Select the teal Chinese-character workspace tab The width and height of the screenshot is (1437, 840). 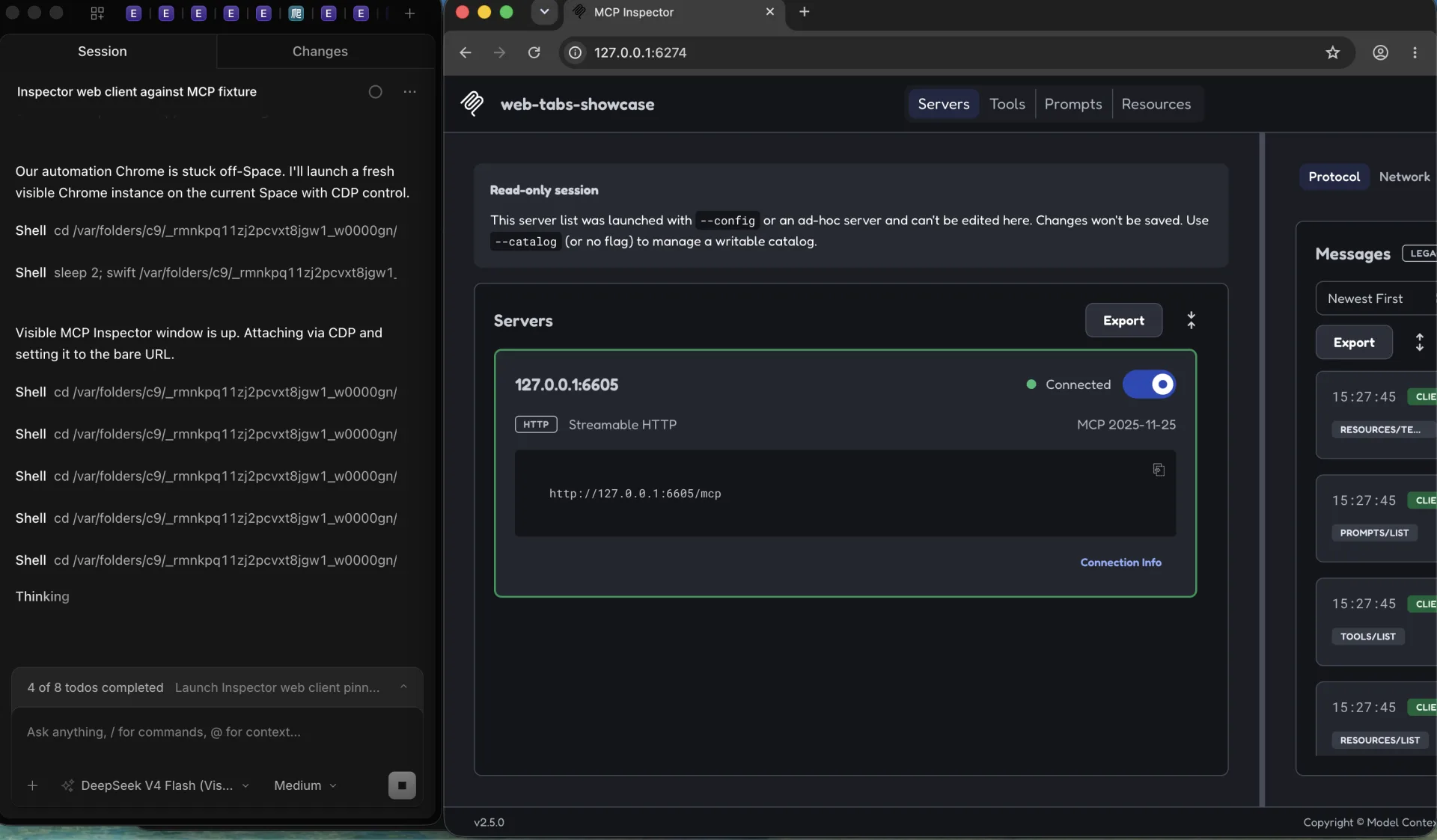pos(296,13)
